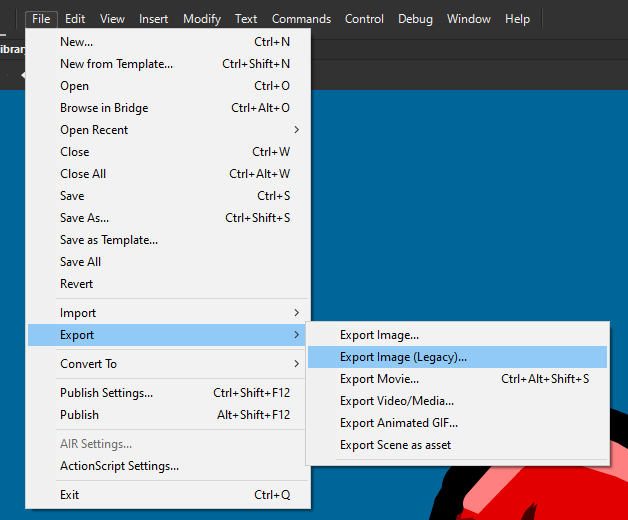Expand the Import submenu
Image resolution: width=628 pixels, height=520 pixels.
point(168,313)
